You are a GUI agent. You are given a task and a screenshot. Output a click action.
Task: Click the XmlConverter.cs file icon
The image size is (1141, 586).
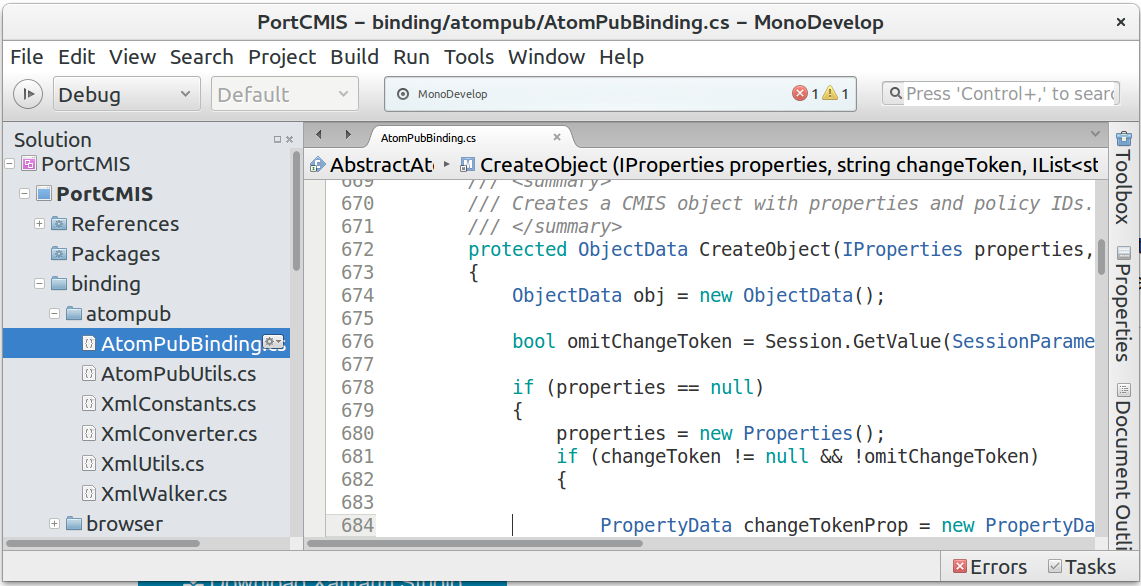89,434
